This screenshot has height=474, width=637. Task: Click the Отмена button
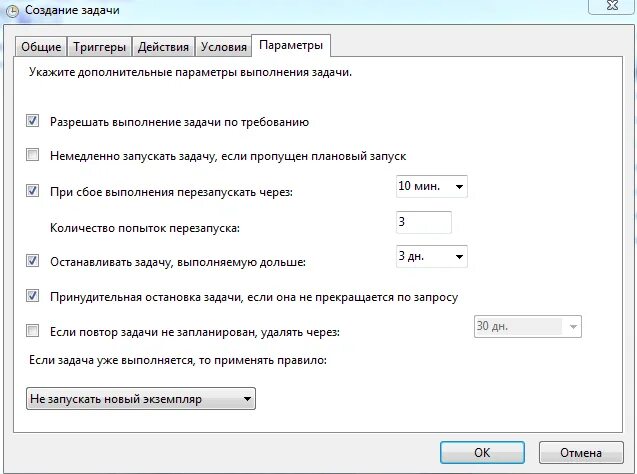[581, 452]
